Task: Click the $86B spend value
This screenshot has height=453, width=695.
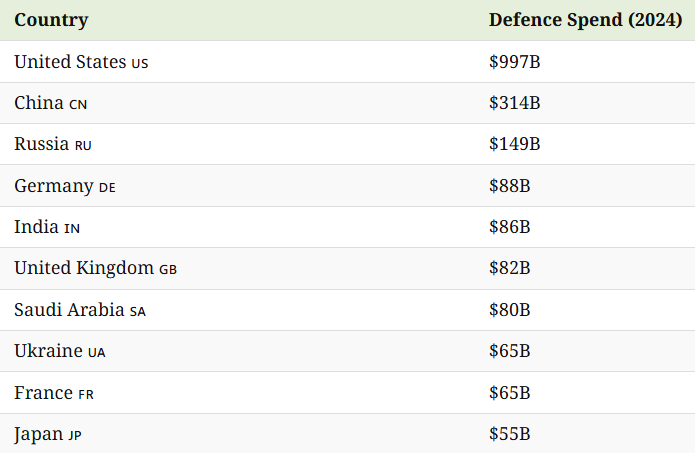Action: click(x=509, y=227)
